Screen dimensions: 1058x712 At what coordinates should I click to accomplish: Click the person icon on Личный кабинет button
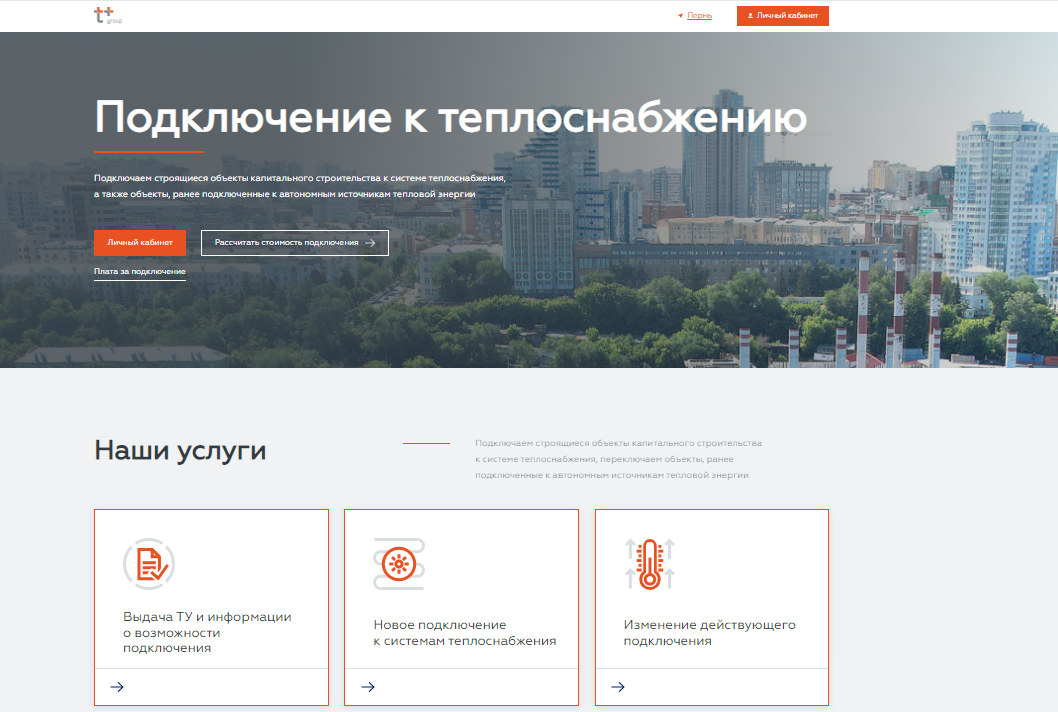750,15
